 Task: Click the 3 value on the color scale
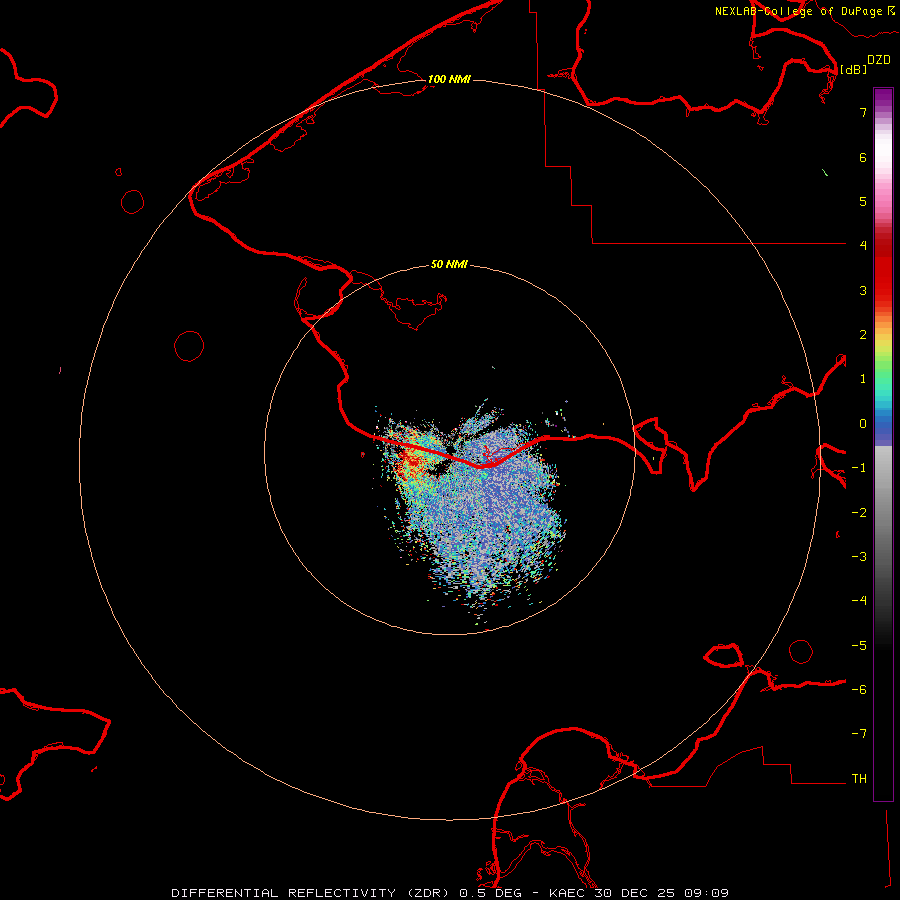click(863, 290)
